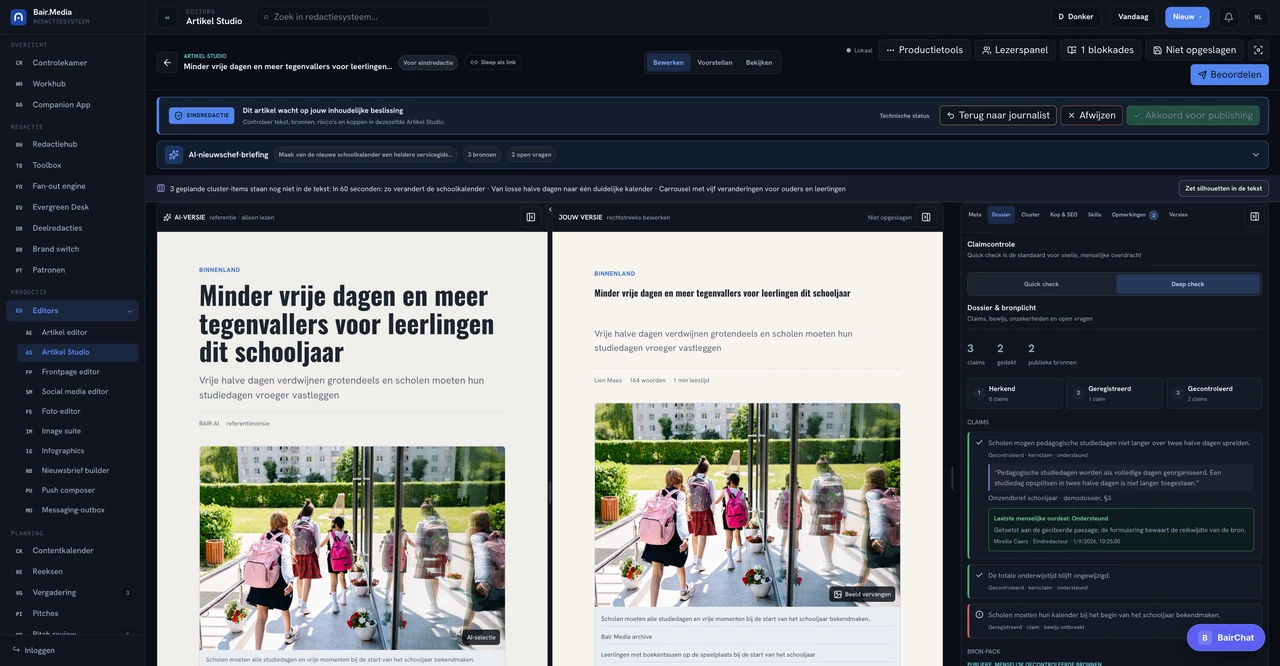
Task: Open the Opmerkingen tab
Action: point(1134,215)
